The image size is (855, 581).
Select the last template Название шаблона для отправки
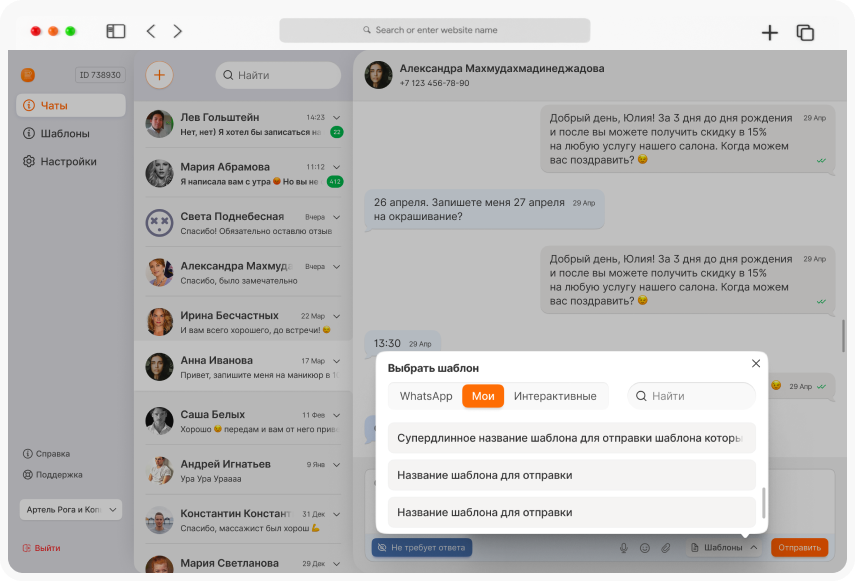point(571,512)
